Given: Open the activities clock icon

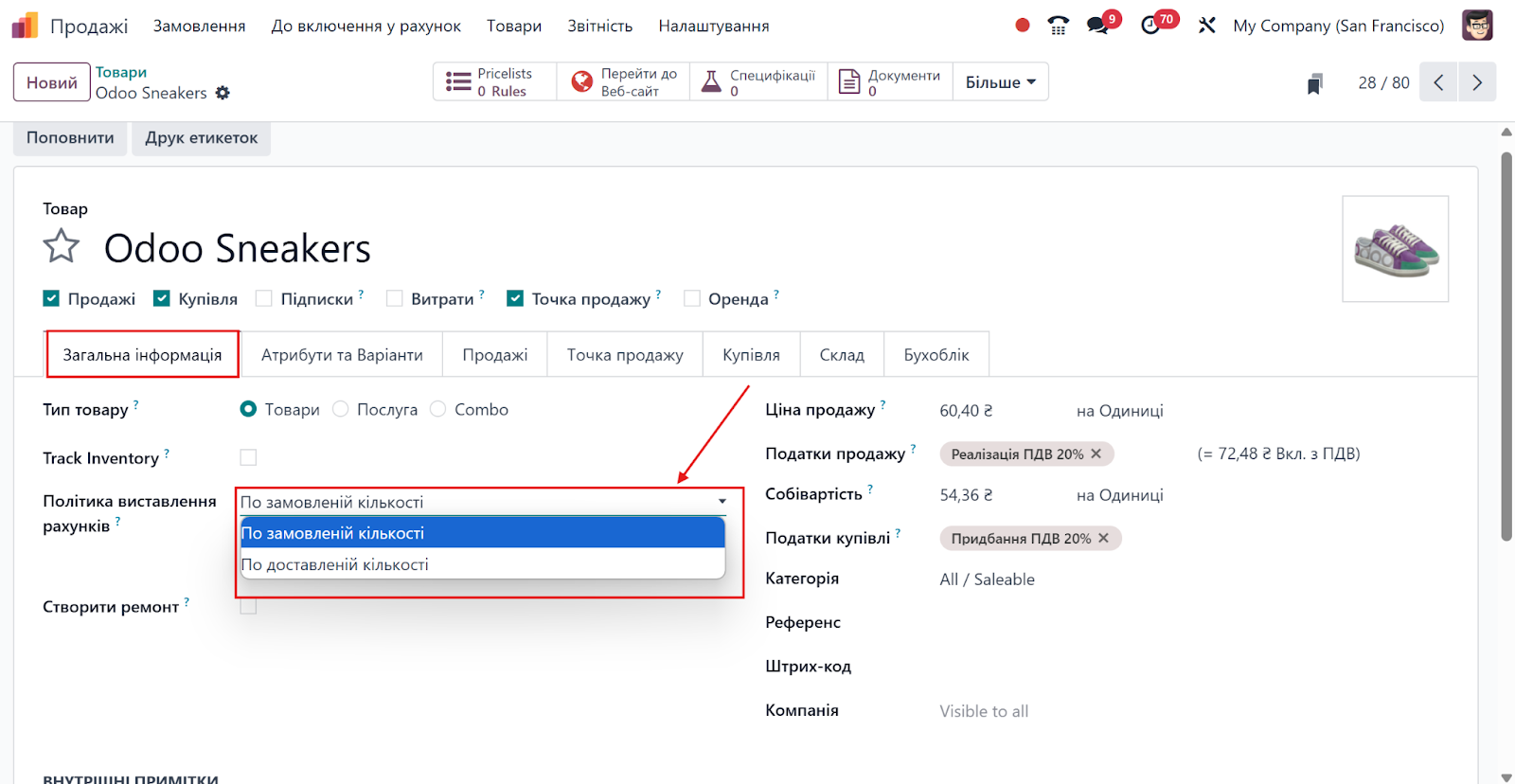Looking at the screenshot, I should pyautogui.click(x=1150, y=26).
